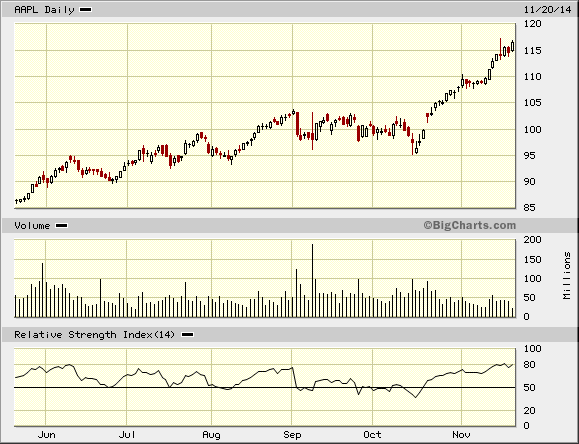The image size is (579, 444).
Task: Click the 85 price axis label
Action: point(530,208)
